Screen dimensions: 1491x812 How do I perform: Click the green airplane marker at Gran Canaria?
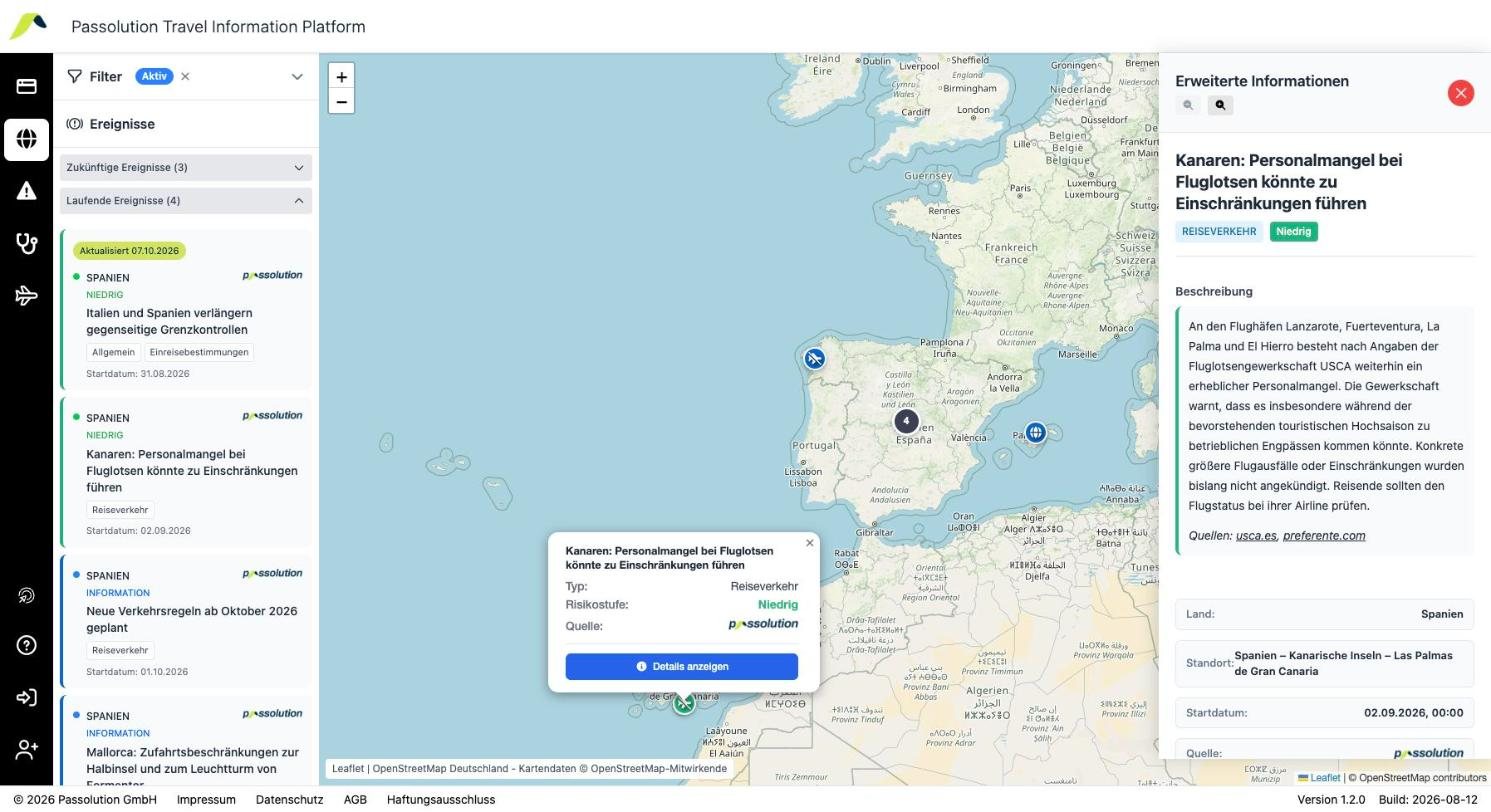click(684, 703)
